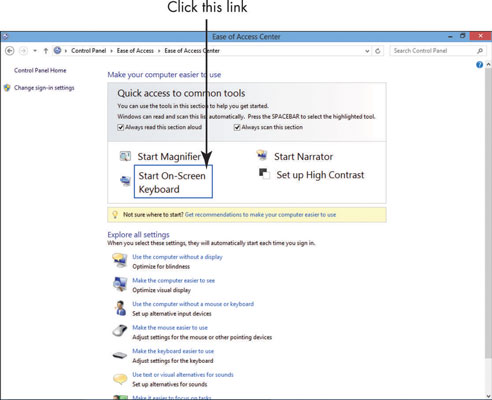Open Make the mouse easier to use

[170, 328]
